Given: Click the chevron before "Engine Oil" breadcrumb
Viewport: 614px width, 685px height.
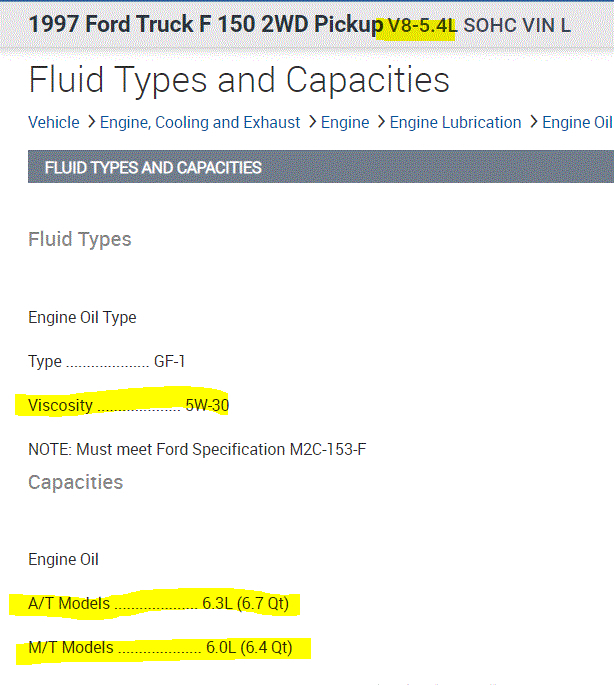Looking at the screenshot, I should point(532,123).
